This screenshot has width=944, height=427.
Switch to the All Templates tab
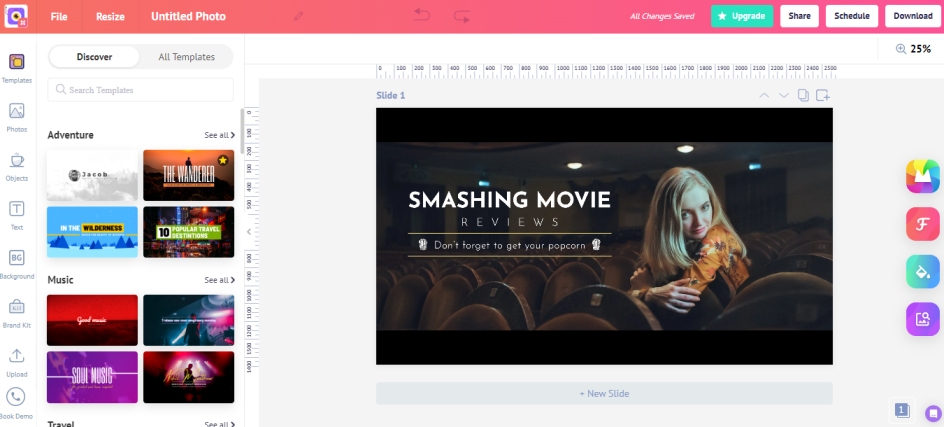(187, 57)
